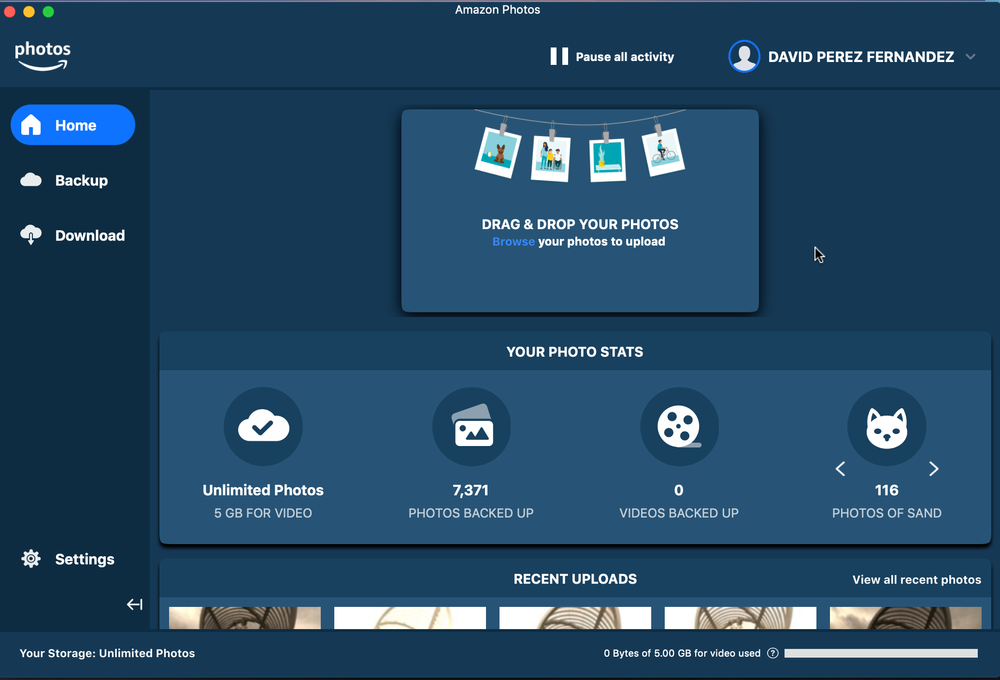
Task: Click the cat face stats icon
Action: click(886, 426)
